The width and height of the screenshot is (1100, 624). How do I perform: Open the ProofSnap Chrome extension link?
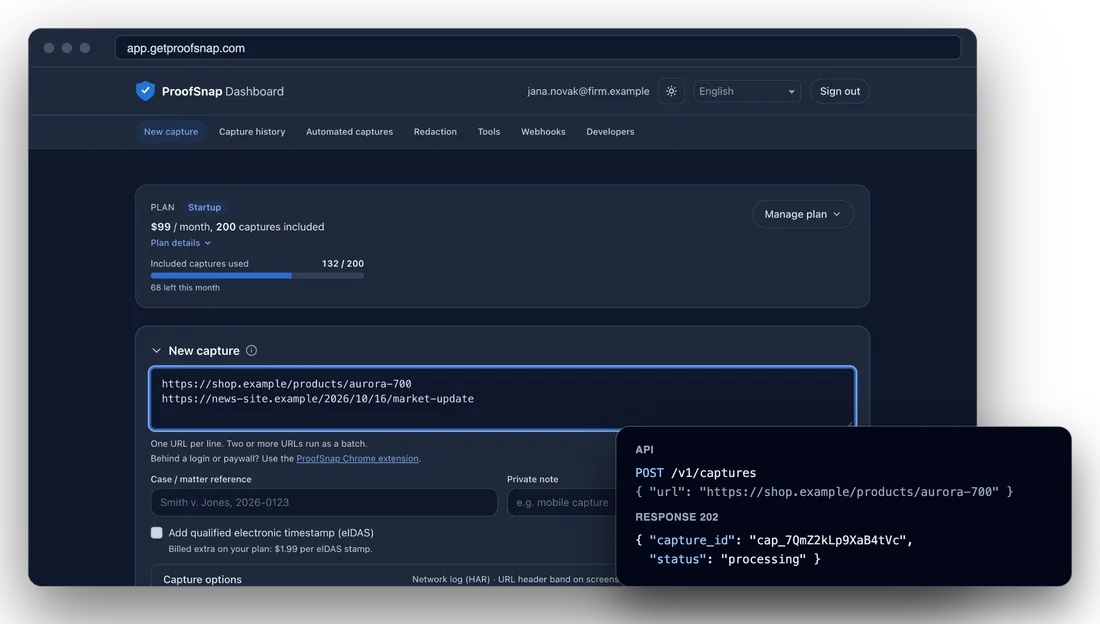pyautogui.click(x=358, y=458)
